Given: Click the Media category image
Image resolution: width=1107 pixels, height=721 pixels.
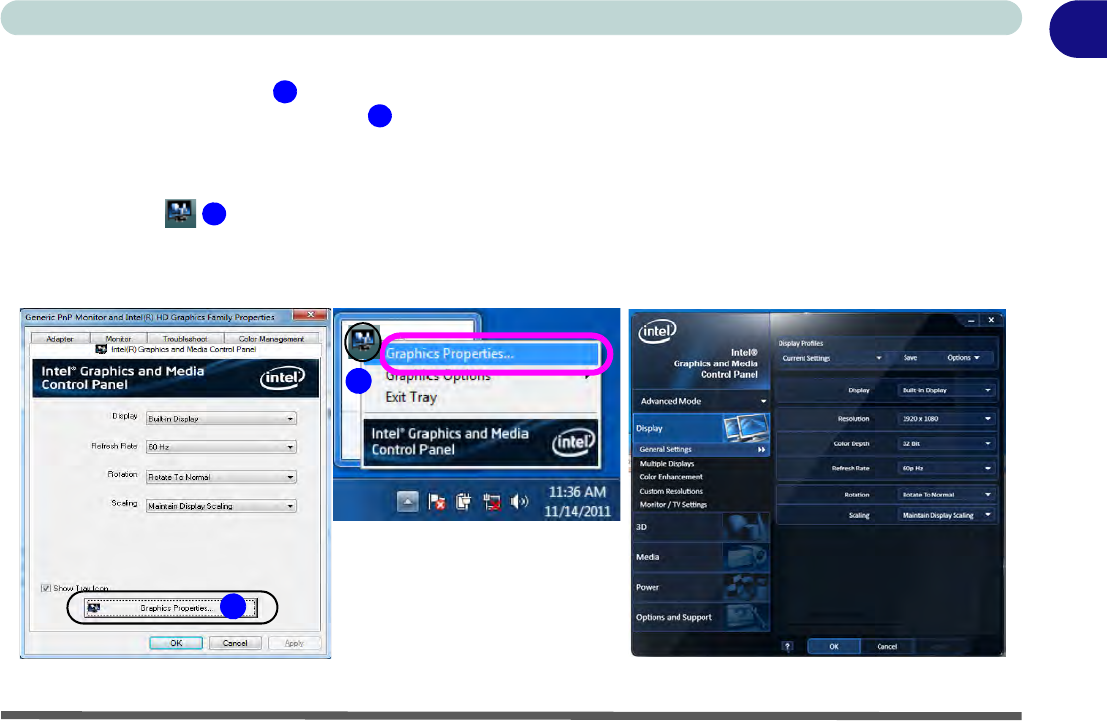Looking at the screenshot, I should [x=746, y=557].
